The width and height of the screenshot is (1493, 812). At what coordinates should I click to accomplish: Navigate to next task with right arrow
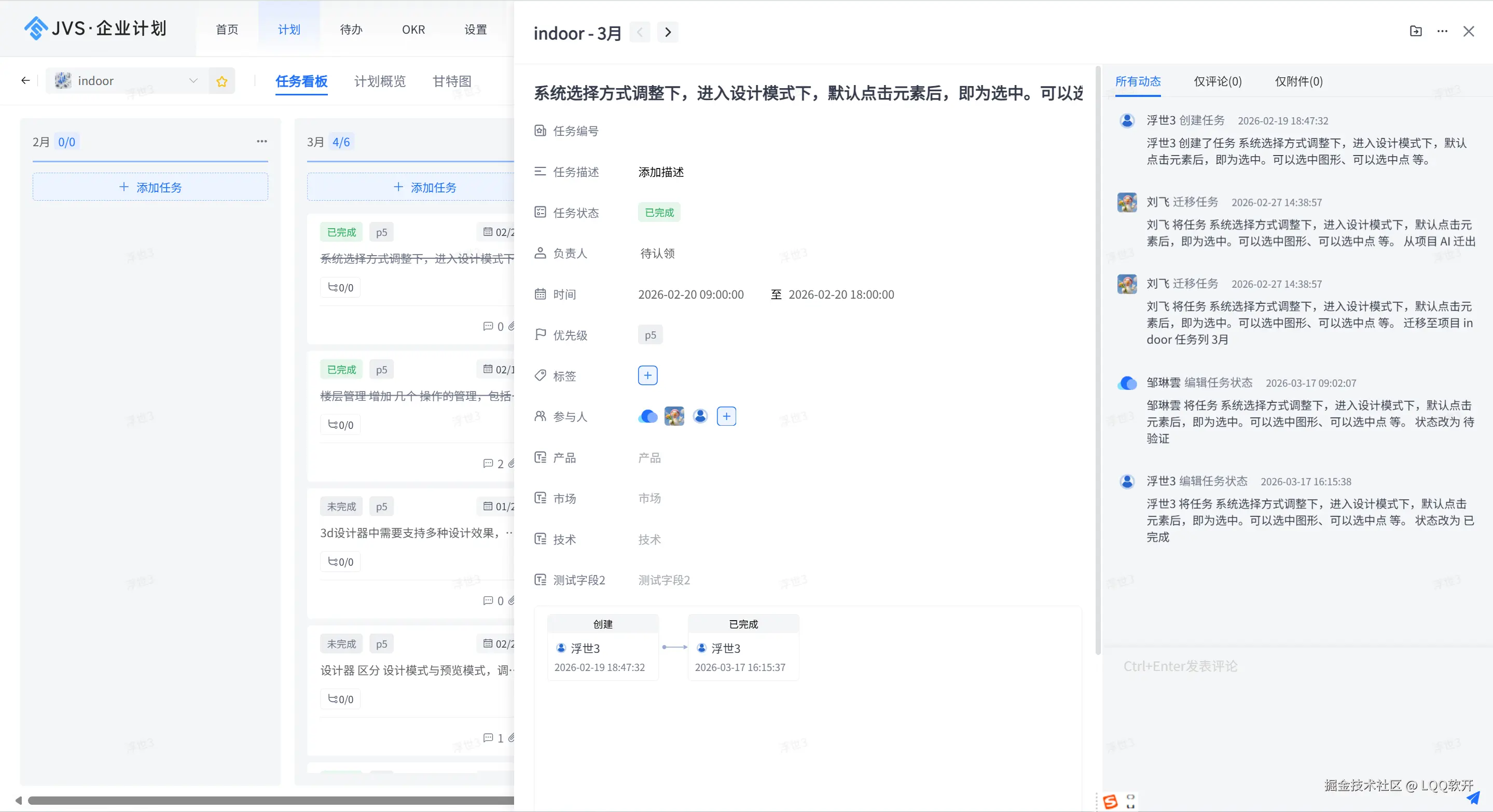point(668,32)
